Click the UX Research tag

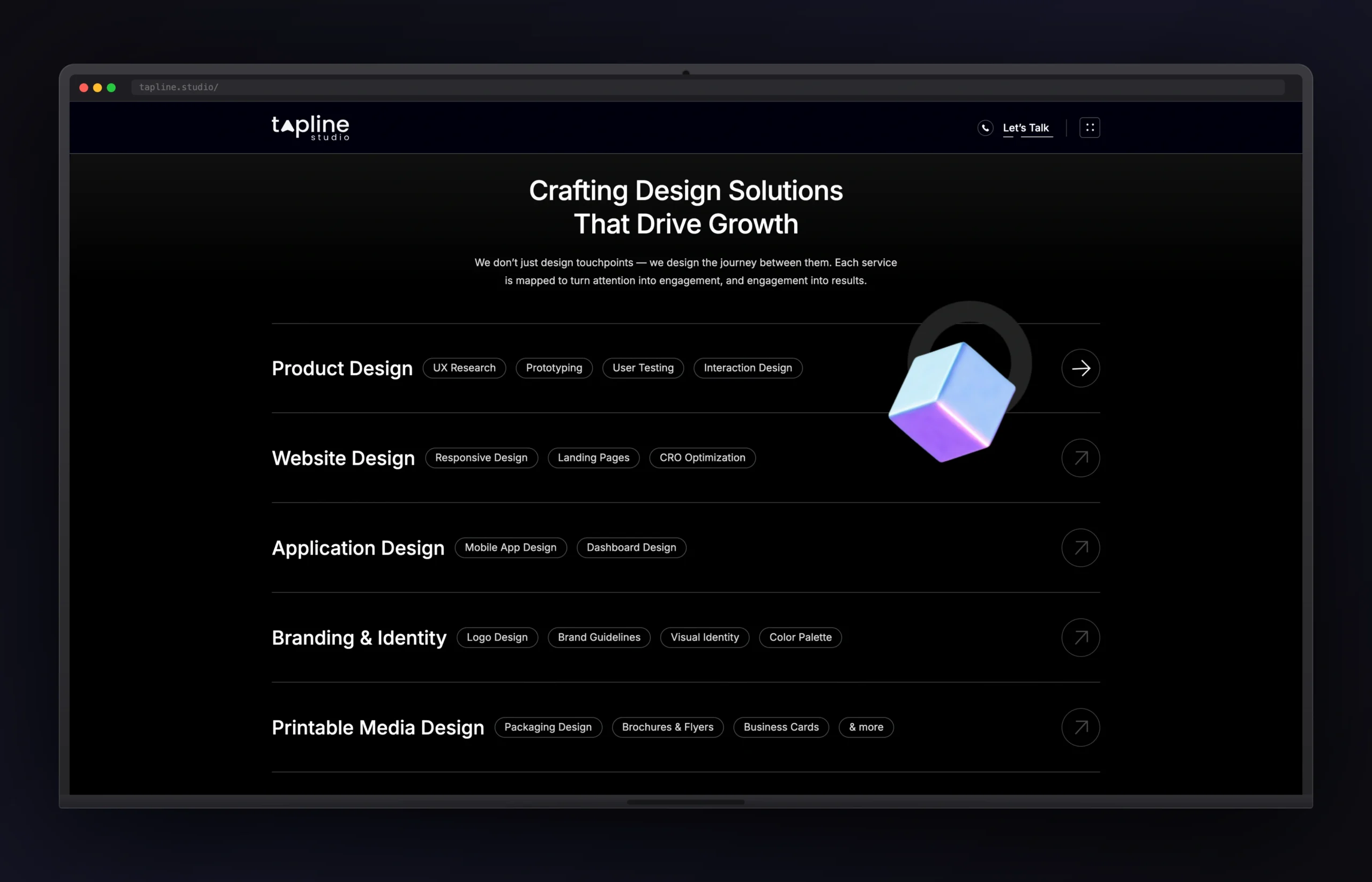(x=464, y=368)
